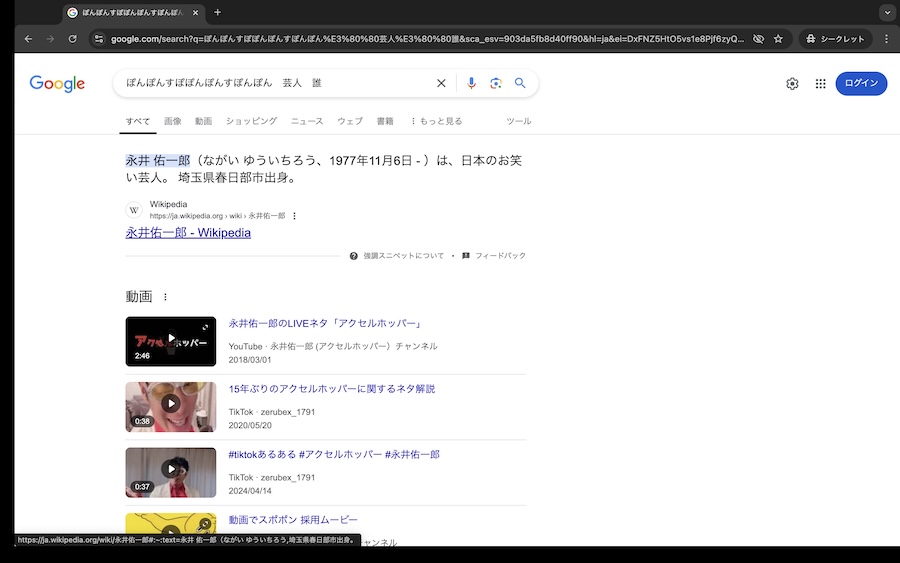The height and width of the screenshot is (563, 900).
Task: Click the Google logo
Action: pos(57,83)
